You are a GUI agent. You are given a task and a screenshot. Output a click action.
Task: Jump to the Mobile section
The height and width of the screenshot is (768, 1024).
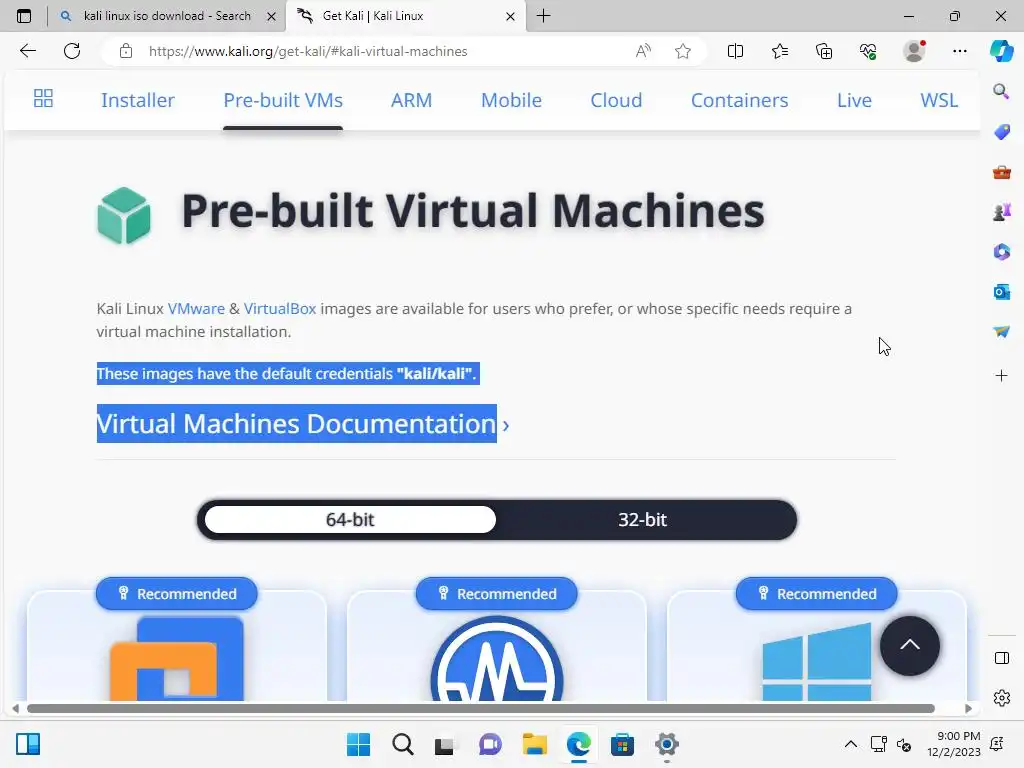(511, 100)
